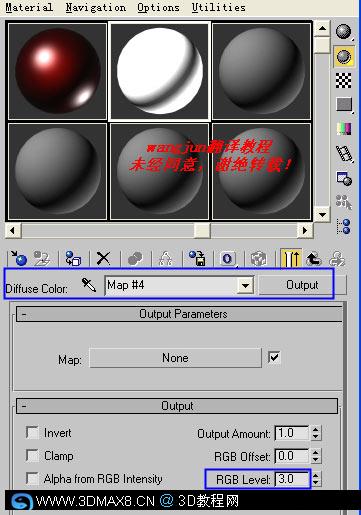This screenshot has height=515, width=361.
Task: Collapse the Output Parameters rollout
Action: pos(179,314)
